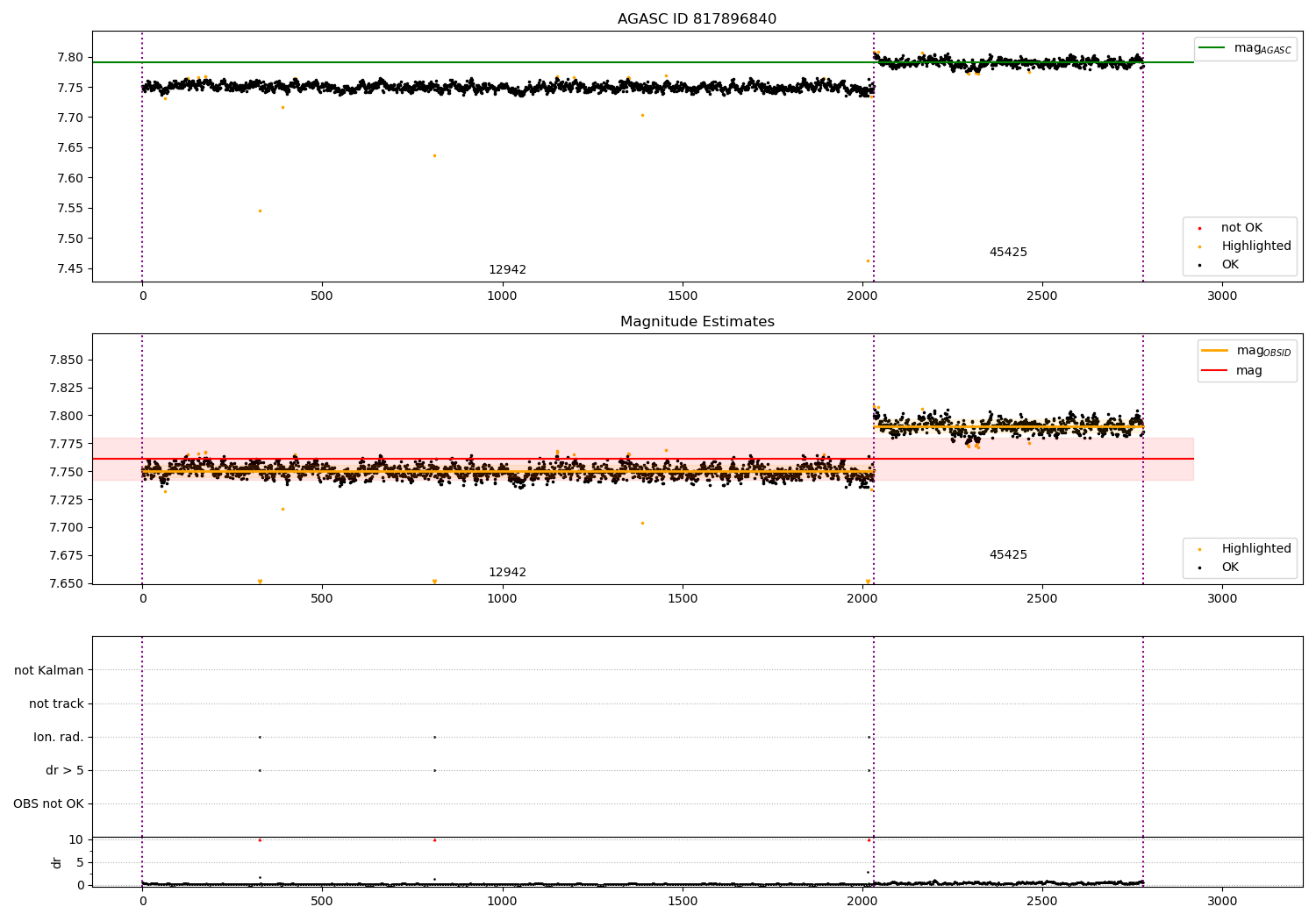This screenshot has width=1316, height=921.
Task: Click the 1000 x-tick under top plot
Action: pos(502,296)
